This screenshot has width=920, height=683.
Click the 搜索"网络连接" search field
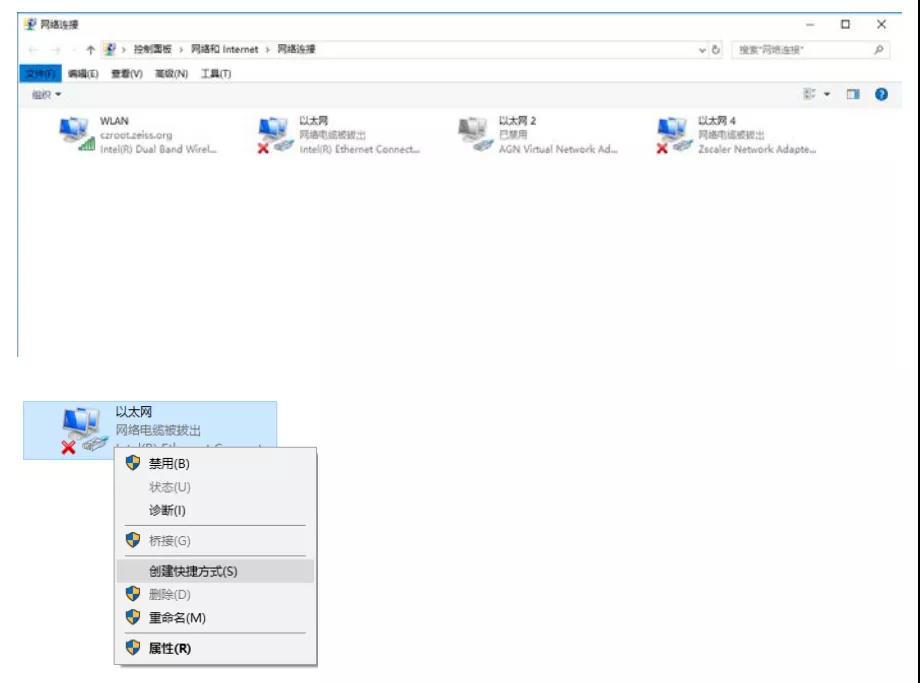pos(800,50)
